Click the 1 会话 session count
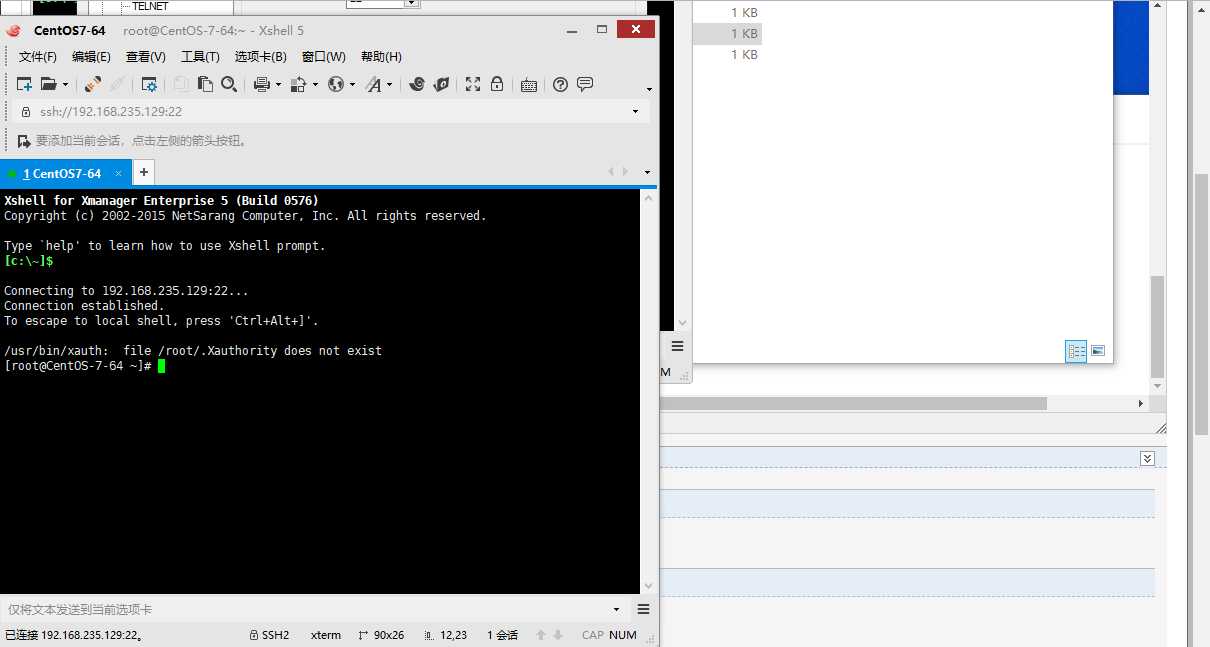Viewport: 1210px width, 647px height. [x=503, y=635]
